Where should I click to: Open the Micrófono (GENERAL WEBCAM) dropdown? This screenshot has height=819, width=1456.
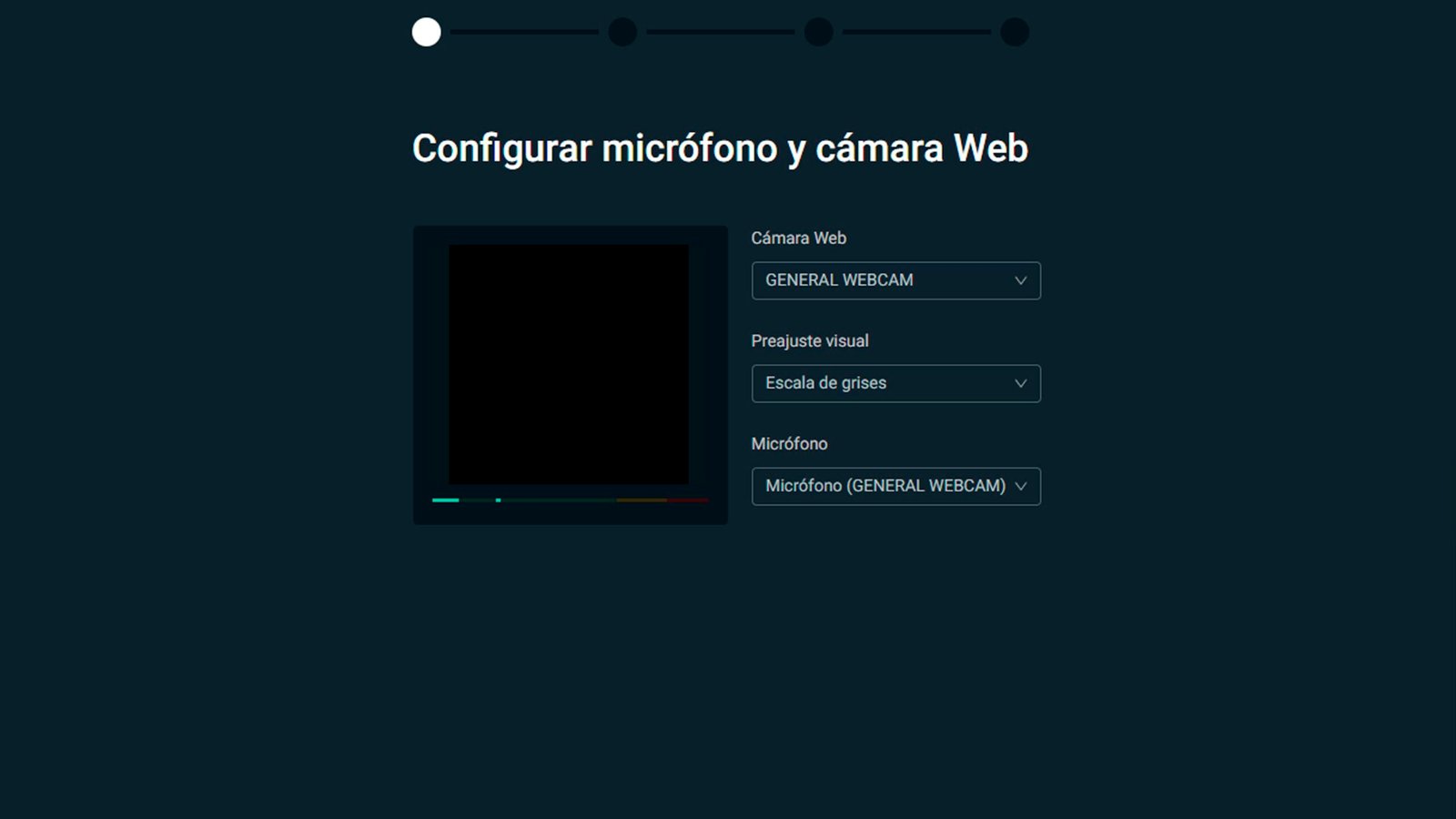click(883, 486)
